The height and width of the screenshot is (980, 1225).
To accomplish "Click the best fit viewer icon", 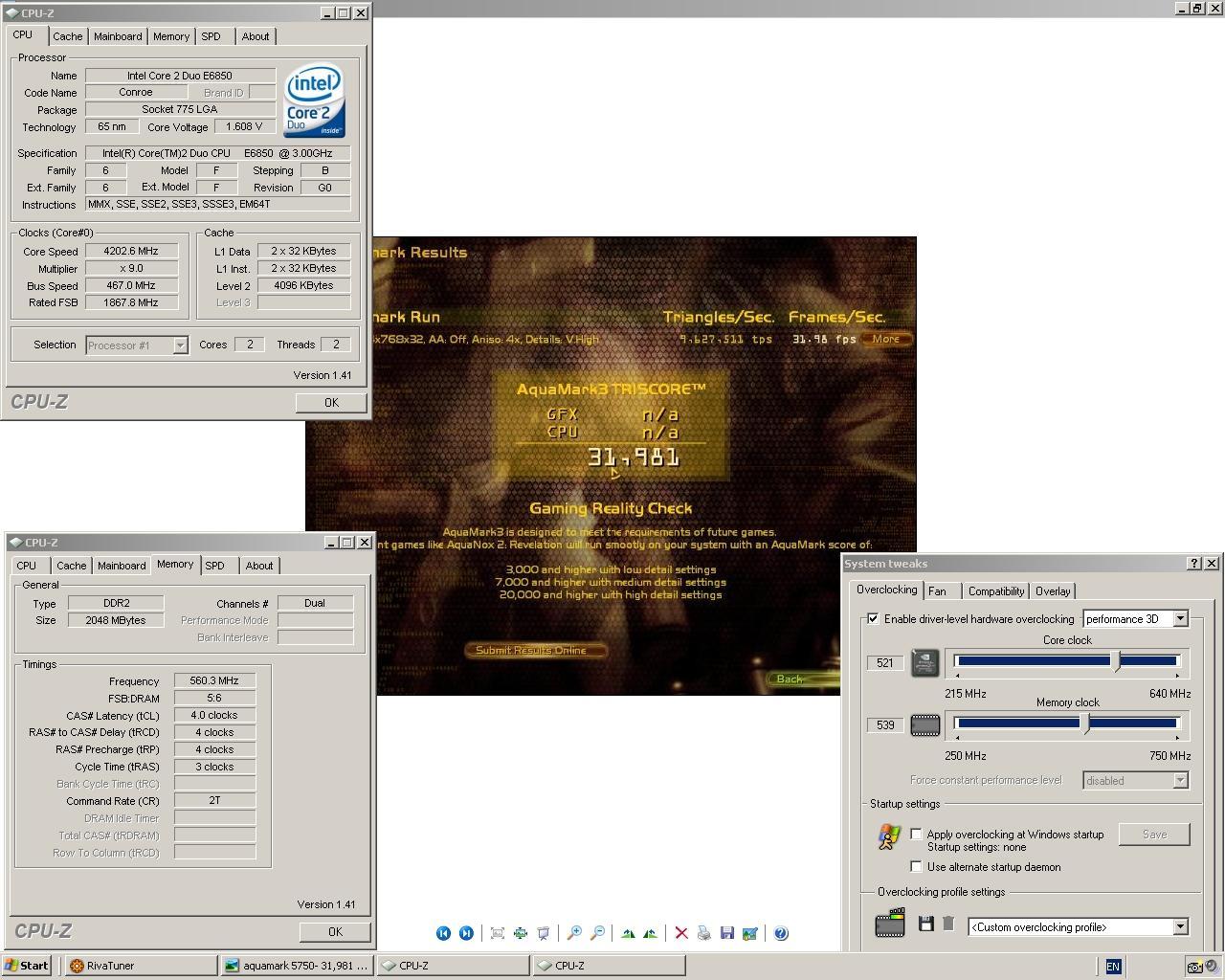I will (521, 933).
